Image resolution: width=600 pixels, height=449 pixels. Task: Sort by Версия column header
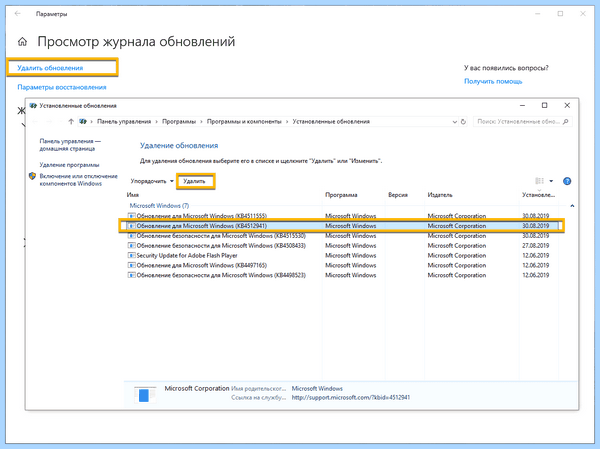coord(398,195)
